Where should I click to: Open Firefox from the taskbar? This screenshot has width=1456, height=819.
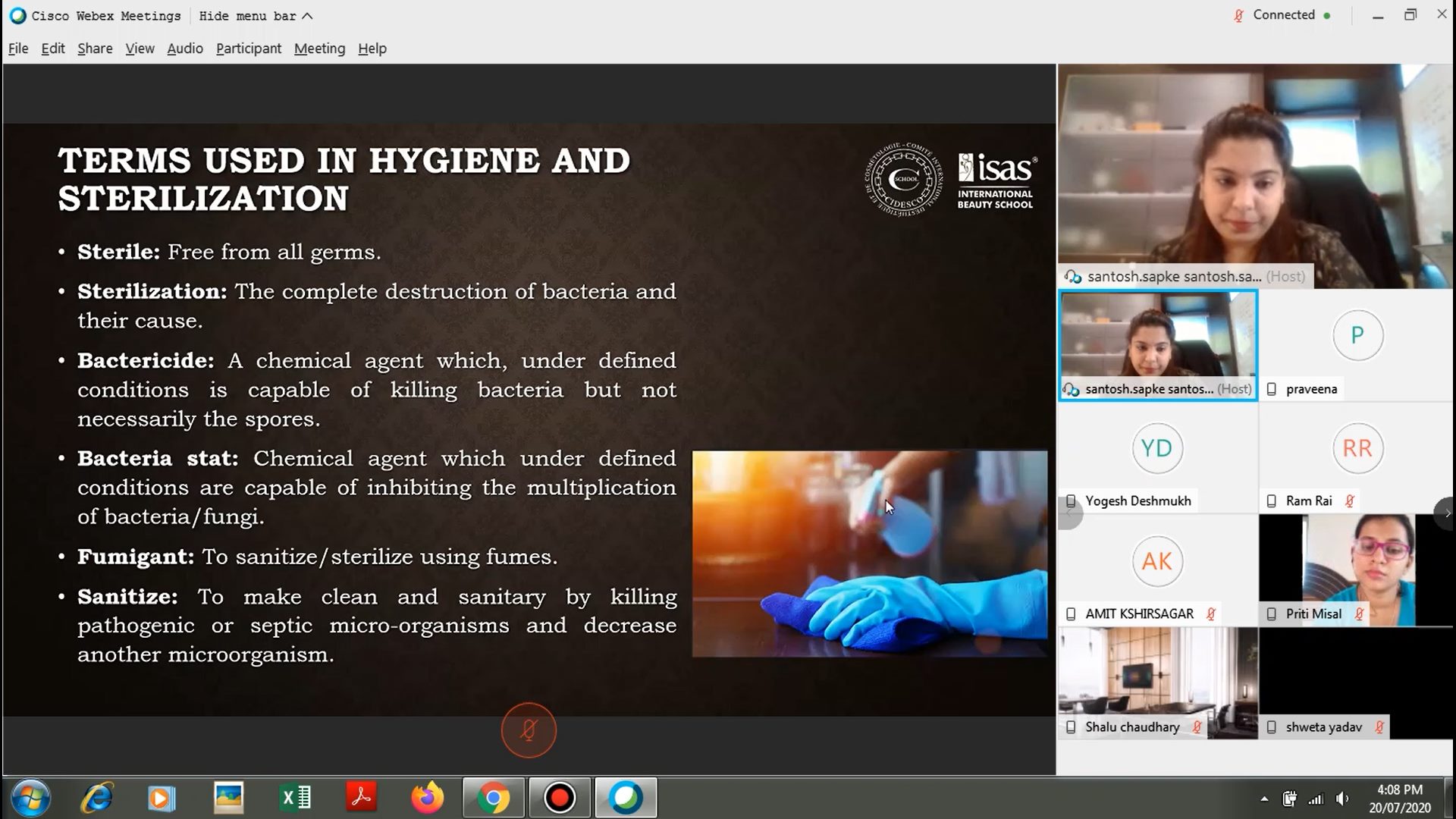pos(427,798)
